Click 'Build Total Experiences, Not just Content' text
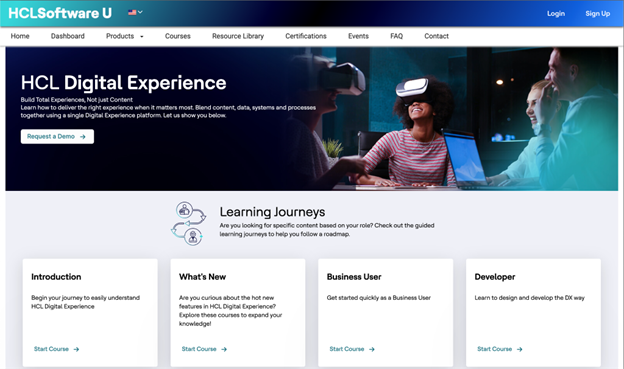The width and height of the screenshot is (624, 369). coord(76,100)
